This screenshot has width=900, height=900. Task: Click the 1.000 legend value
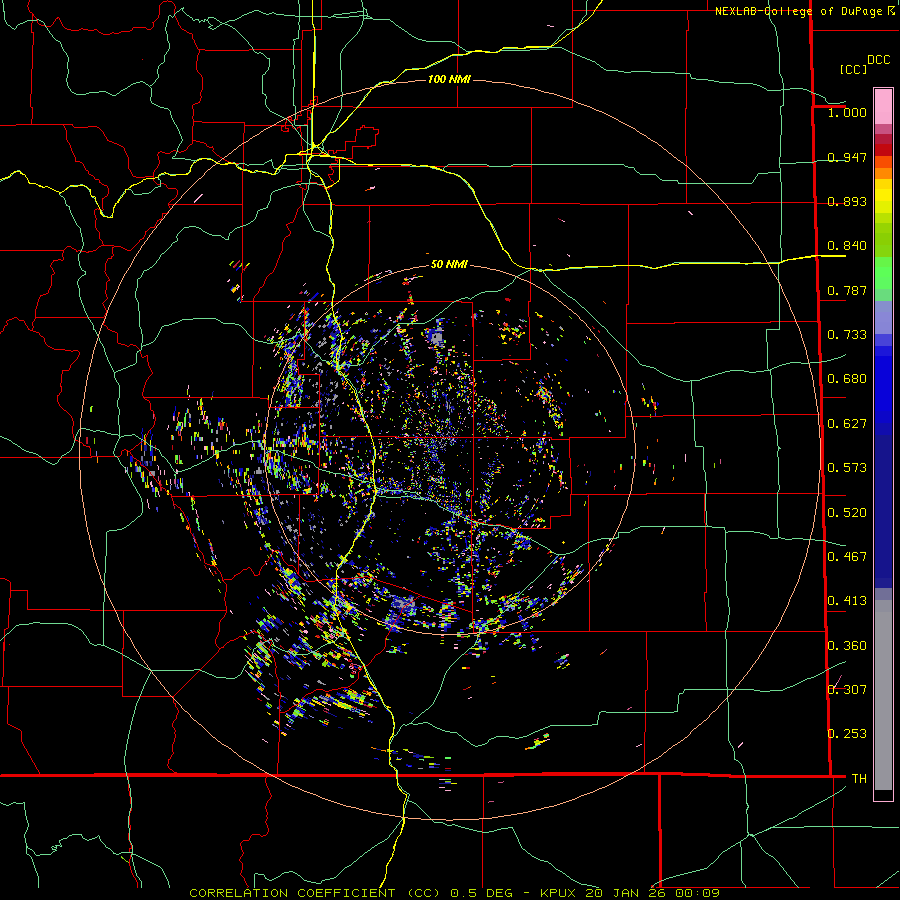tap(847, 112)
